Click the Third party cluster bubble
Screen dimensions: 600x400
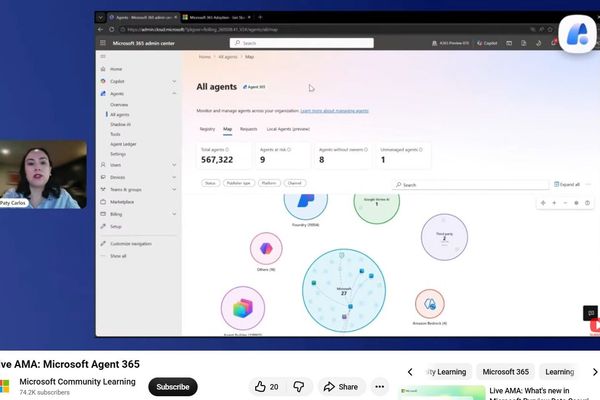pos(444,237)
